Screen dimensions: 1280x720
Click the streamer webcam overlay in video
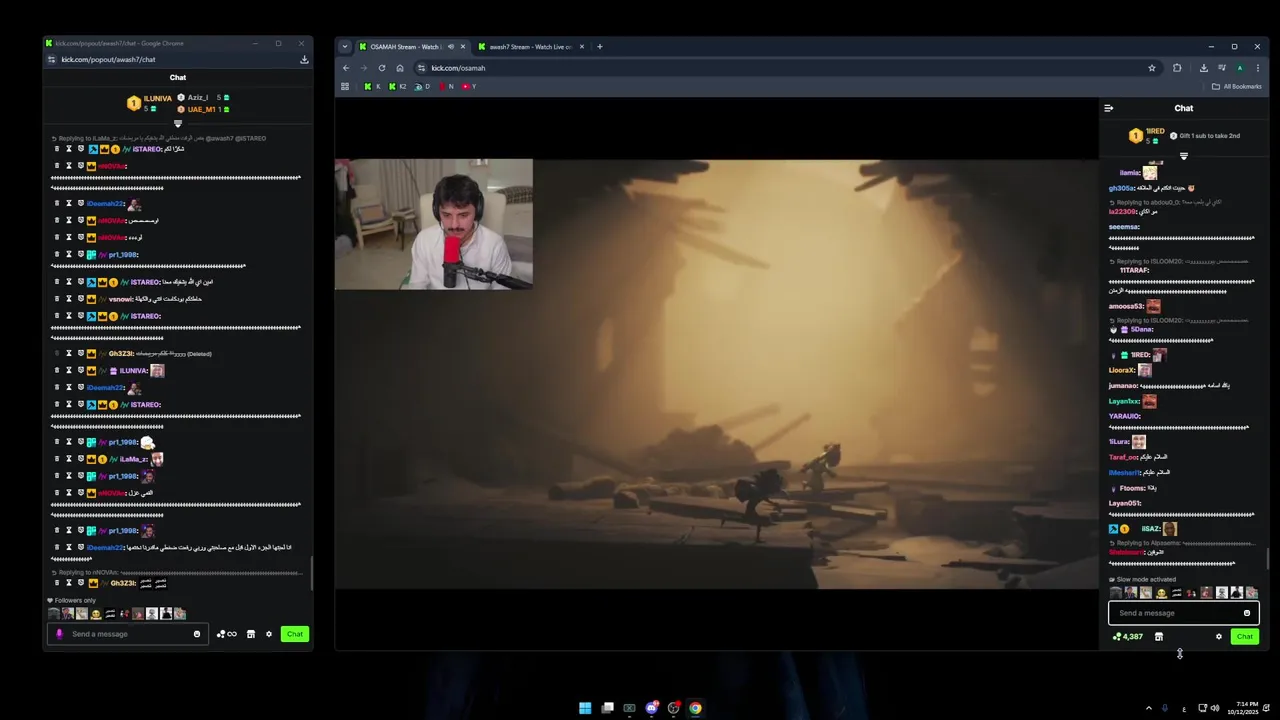pos(433,224)
